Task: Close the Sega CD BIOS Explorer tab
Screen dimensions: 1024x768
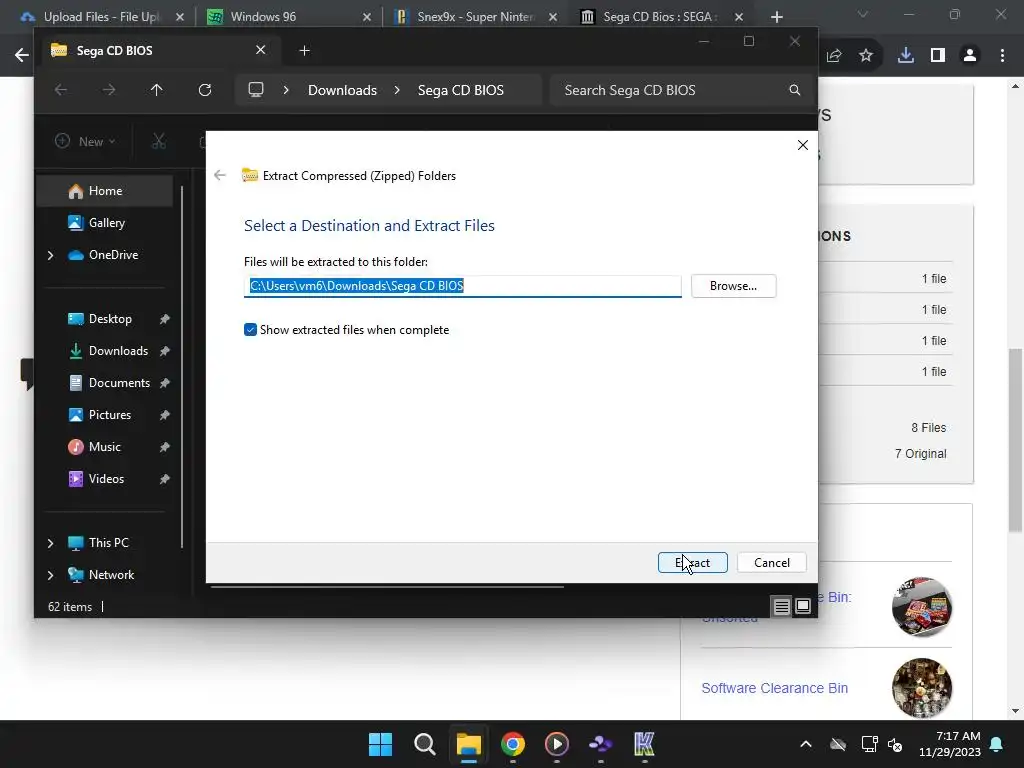Action: pos(261,50)
